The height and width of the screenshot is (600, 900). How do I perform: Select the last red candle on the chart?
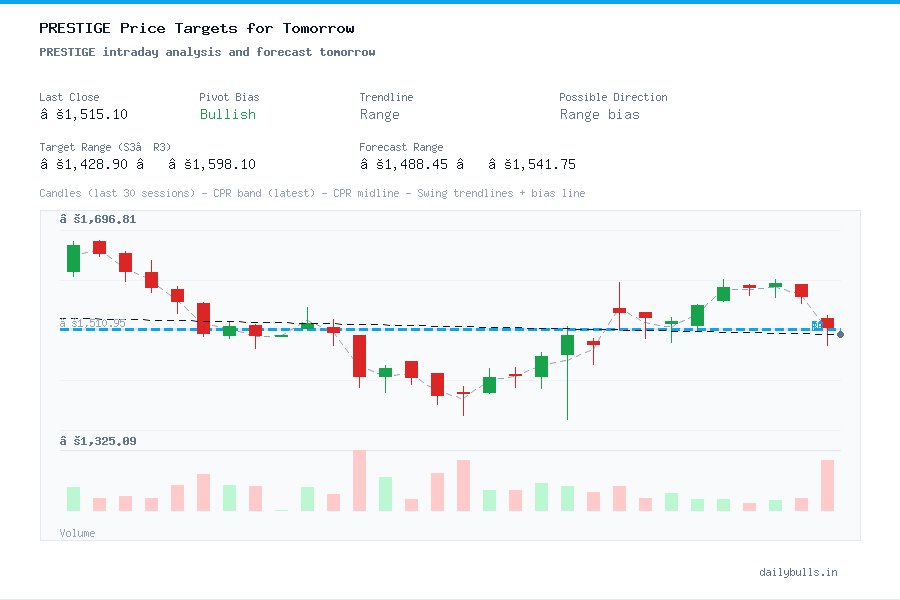click(x=829, y=322)
